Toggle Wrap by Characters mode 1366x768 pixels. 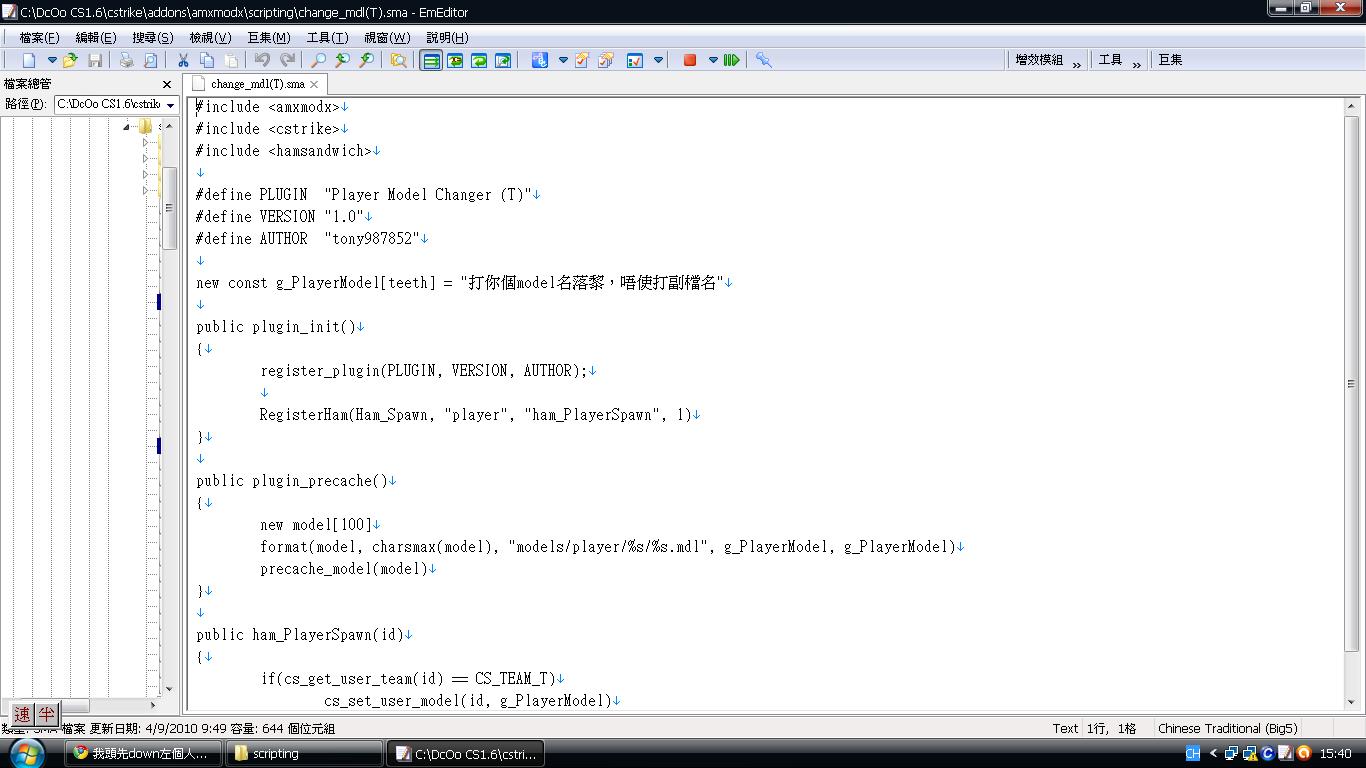[455, 60]
